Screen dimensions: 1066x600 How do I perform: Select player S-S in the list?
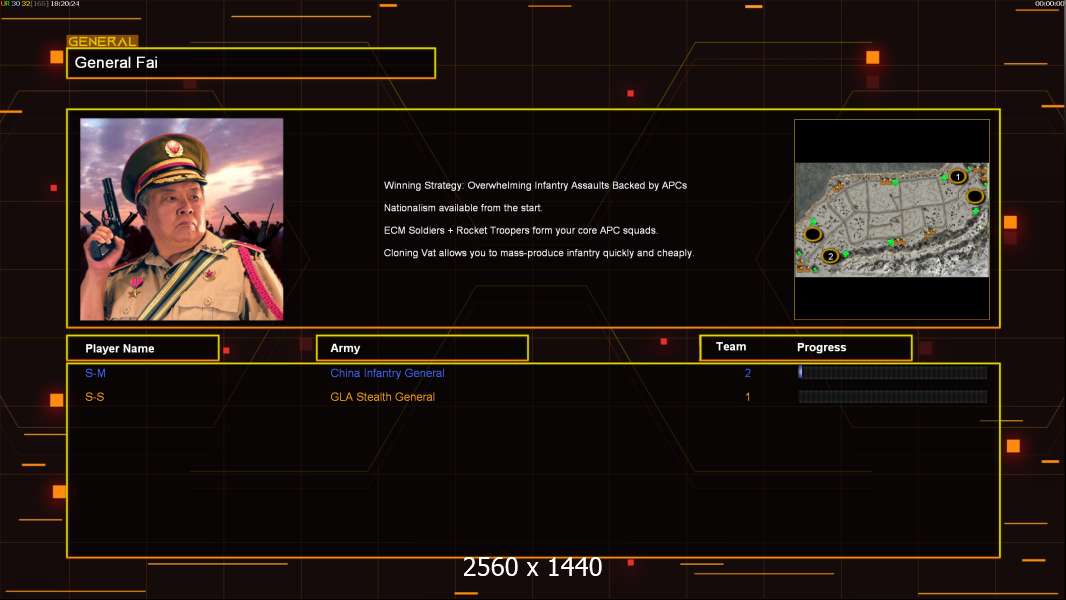point(94,397)
